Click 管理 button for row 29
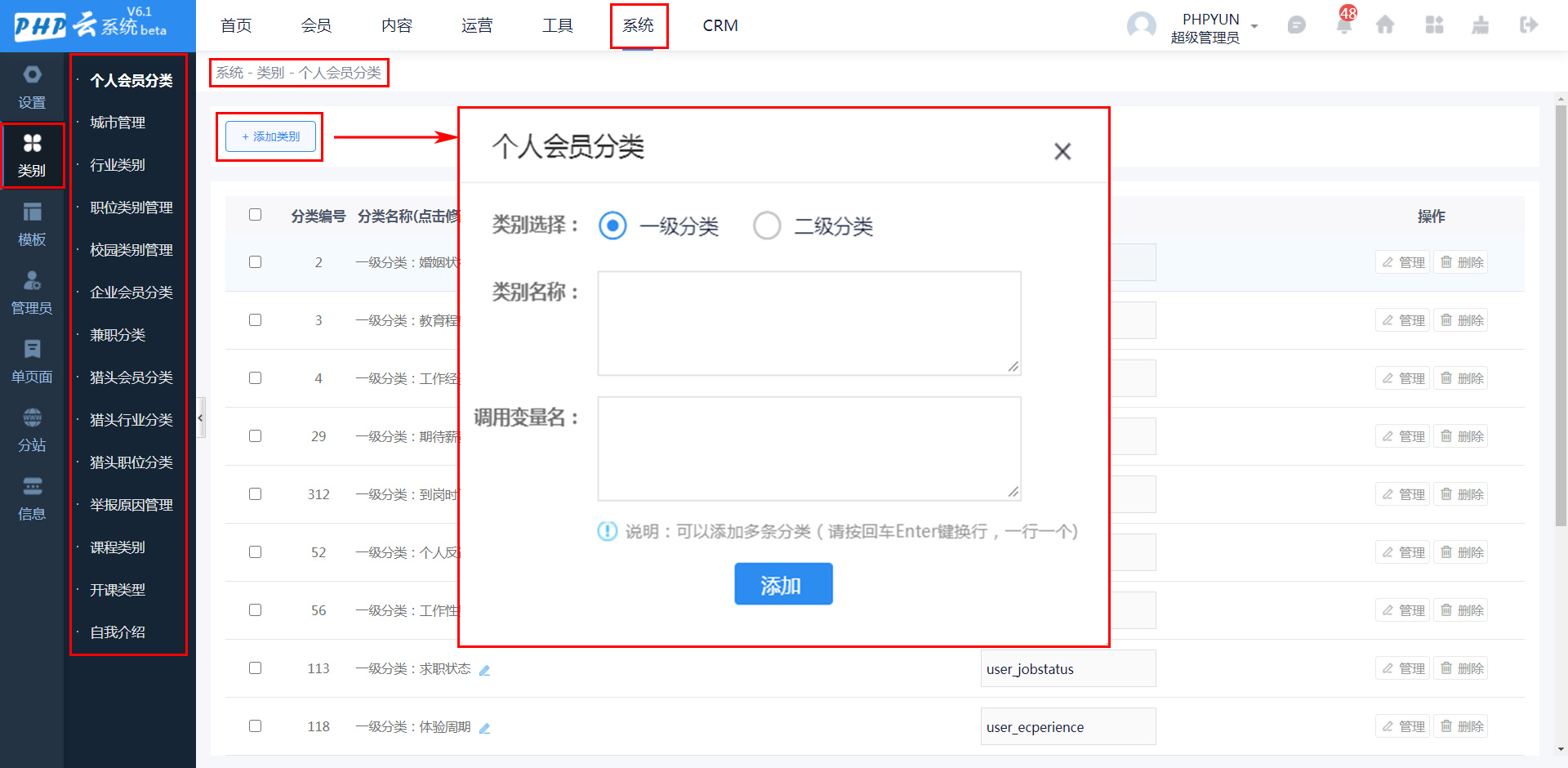This screenshot has height=768, width=1568. tap(1403, 436)
